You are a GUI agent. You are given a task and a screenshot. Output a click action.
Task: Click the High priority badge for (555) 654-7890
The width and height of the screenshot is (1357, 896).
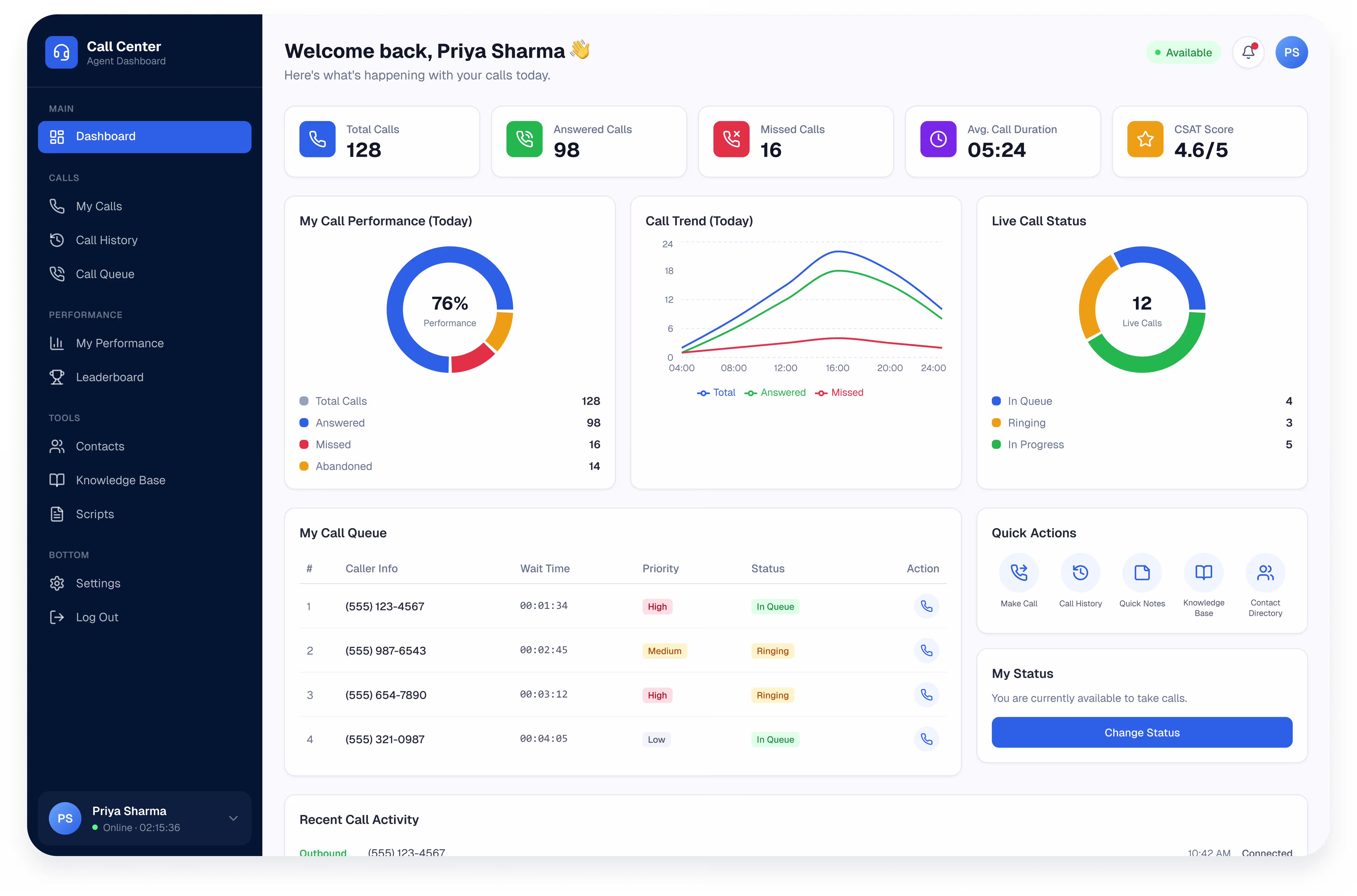(657, 696)
